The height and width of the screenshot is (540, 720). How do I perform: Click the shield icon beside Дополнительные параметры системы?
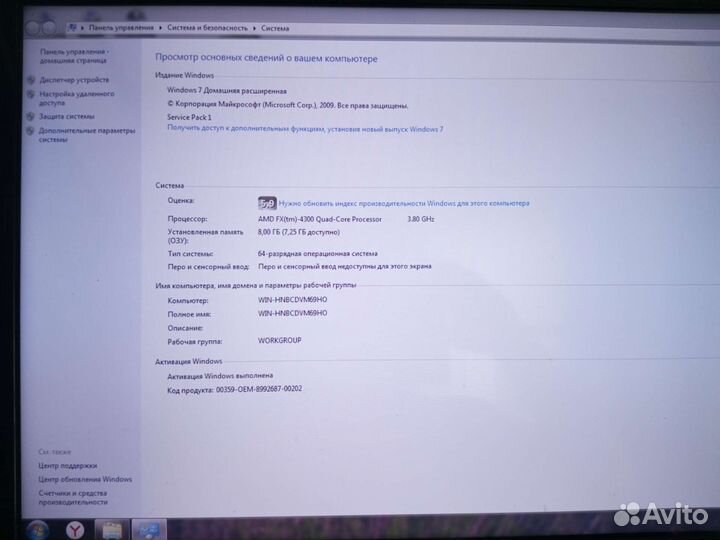[x=30, y=131]
